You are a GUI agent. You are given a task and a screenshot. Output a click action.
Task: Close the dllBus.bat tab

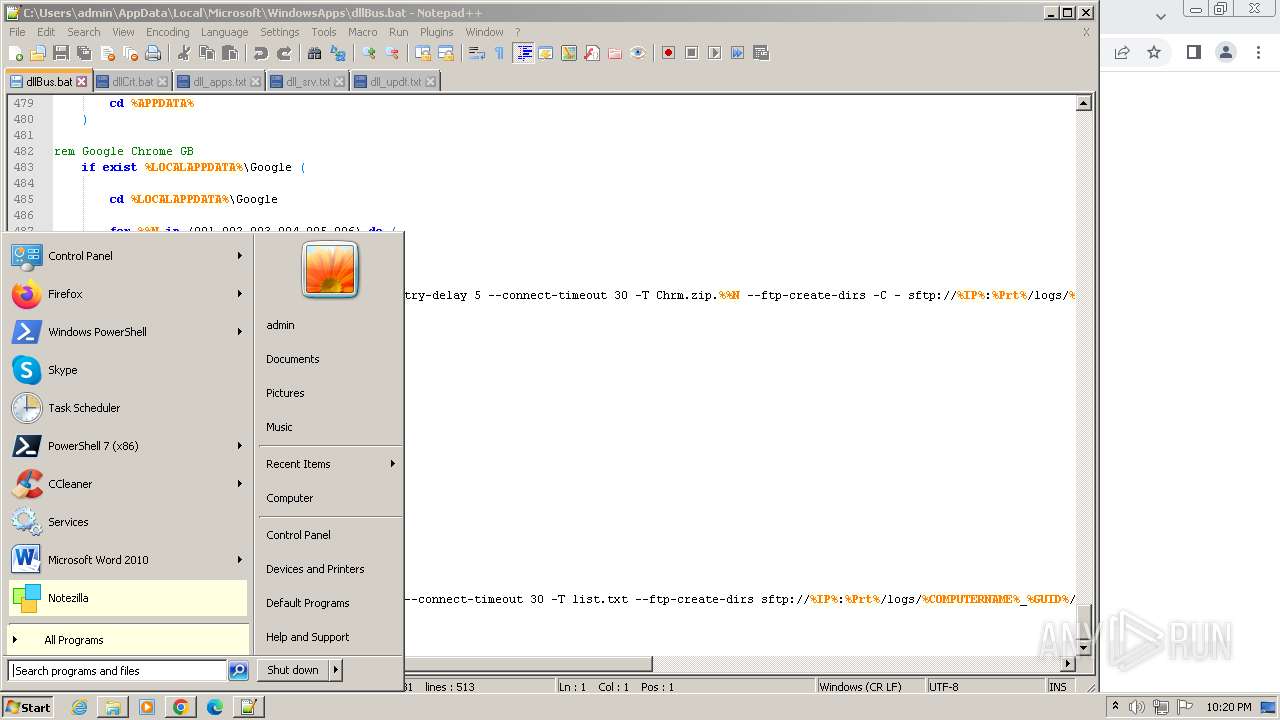(x=82, y=82)
